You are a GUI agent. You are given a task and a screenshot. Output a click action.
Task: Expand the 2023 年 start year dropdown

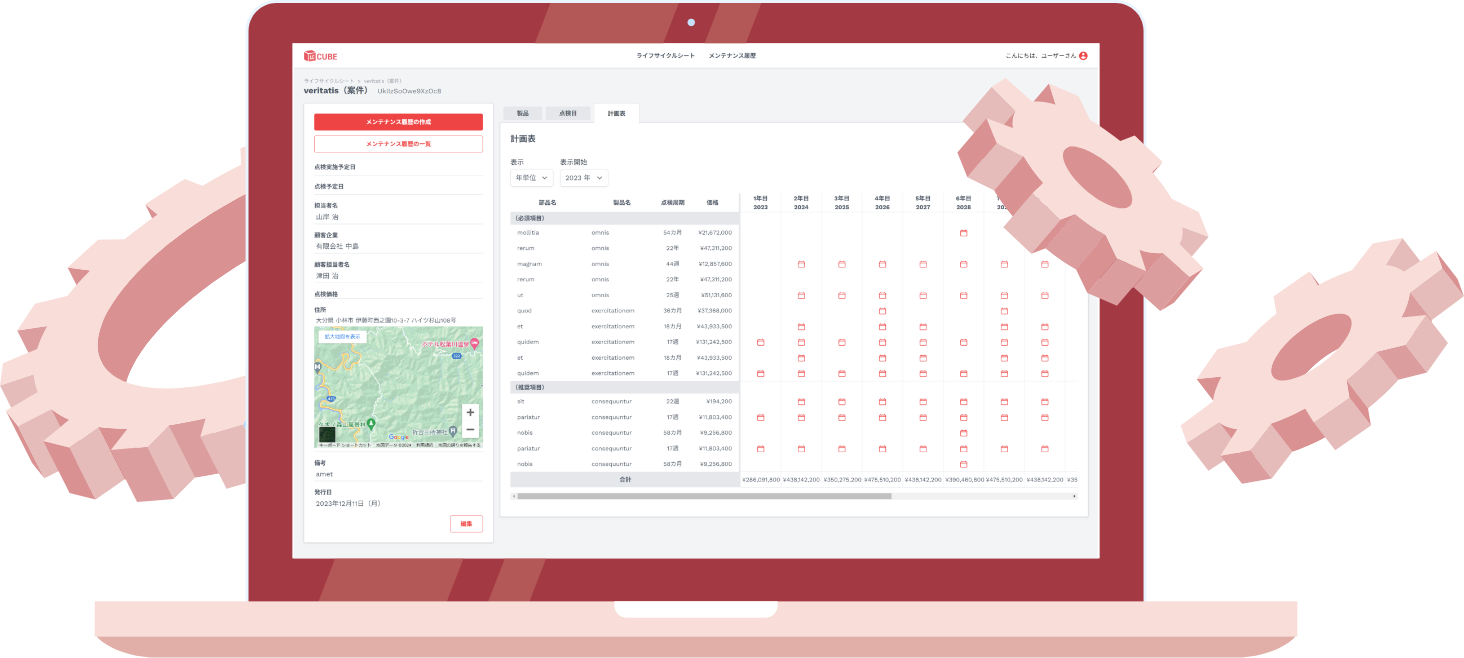[584, 177]
